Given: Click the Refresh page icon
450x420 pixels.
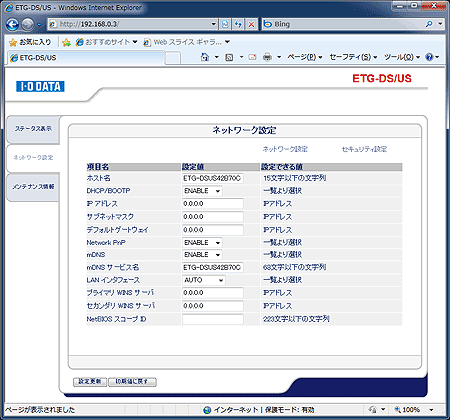Looking at the screenshot, I should (238, 24).
